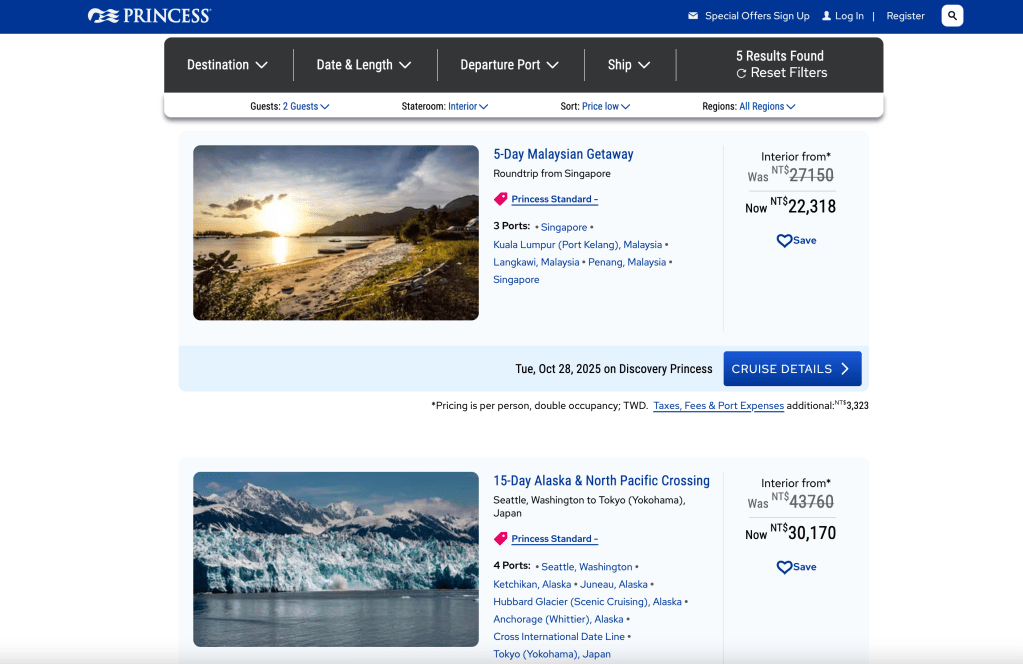Save the 5-Day Malaysian Getaway cruise

click(x=796, y=240)
